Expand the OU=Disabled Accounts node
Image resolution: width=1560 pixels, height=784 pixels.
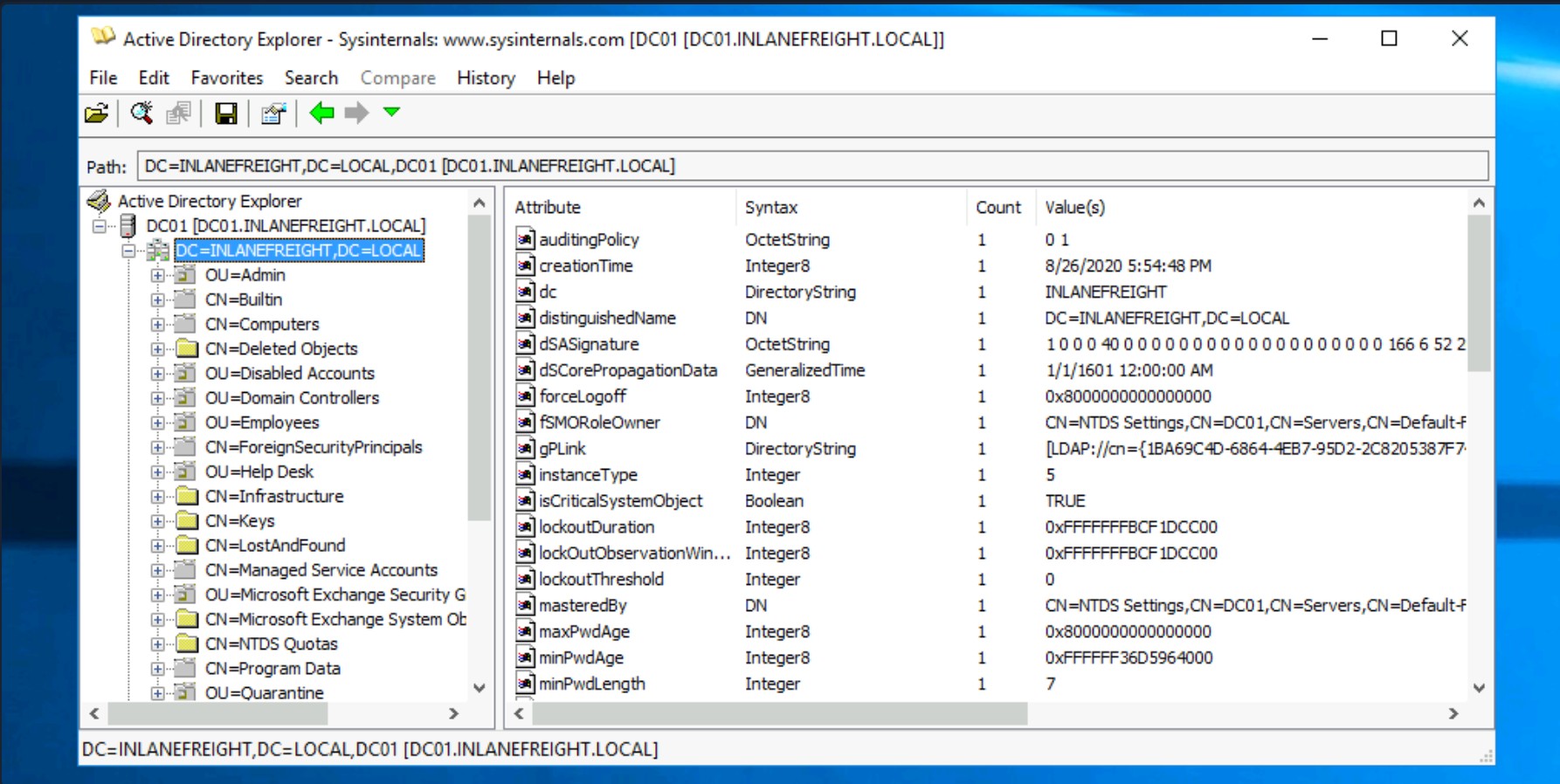(157, 374)
